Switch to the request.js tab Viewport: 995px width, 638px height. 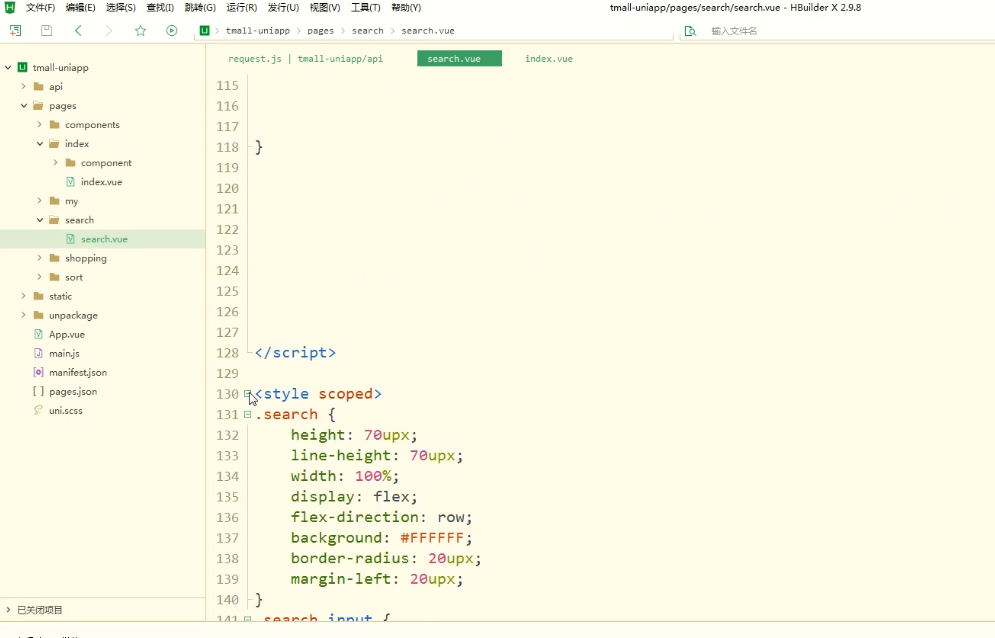pyautogui.click(x=305, y=58)
